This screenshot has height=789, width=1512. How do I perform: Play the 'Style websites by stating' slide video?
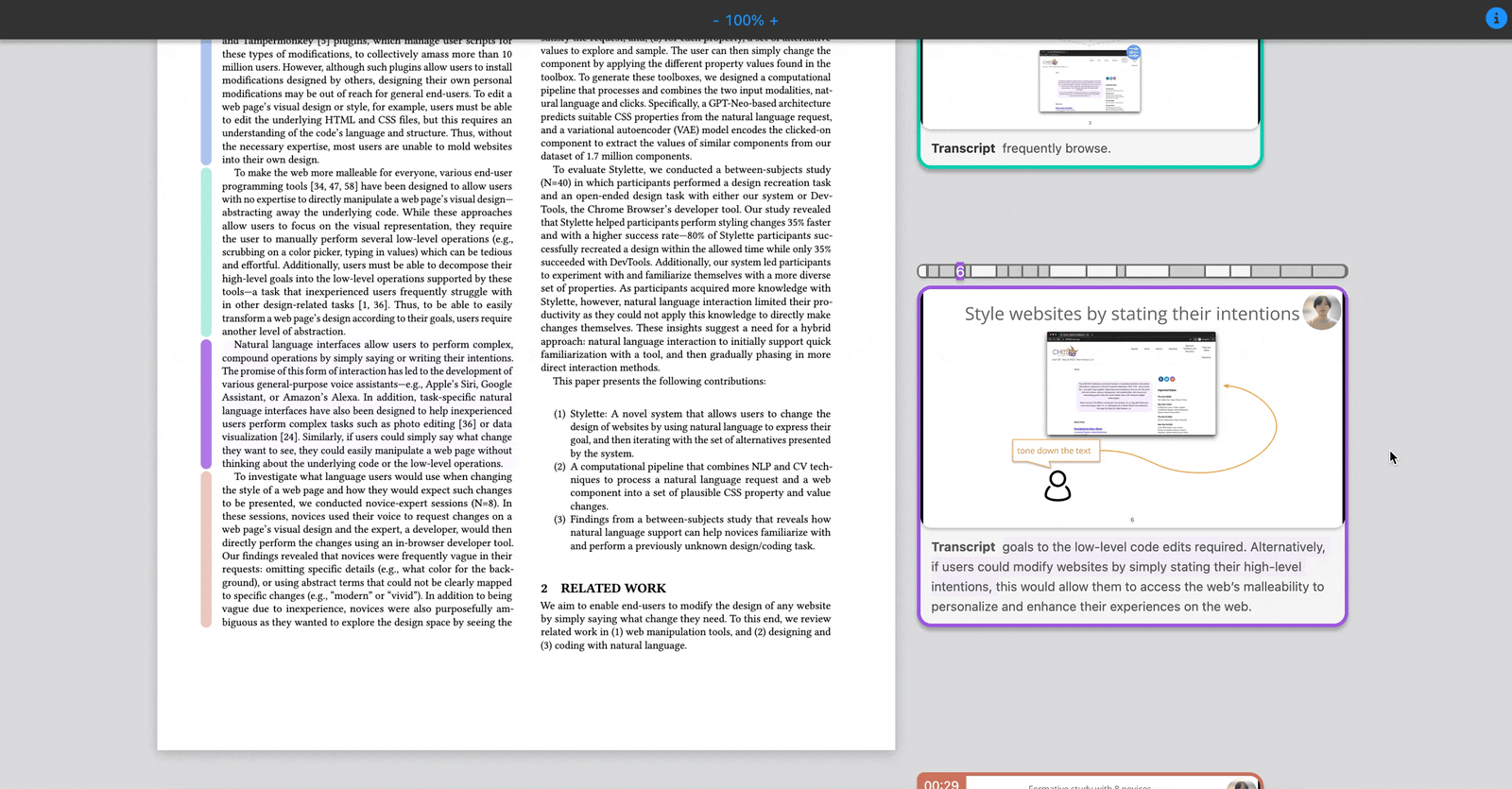[1132, 408]
